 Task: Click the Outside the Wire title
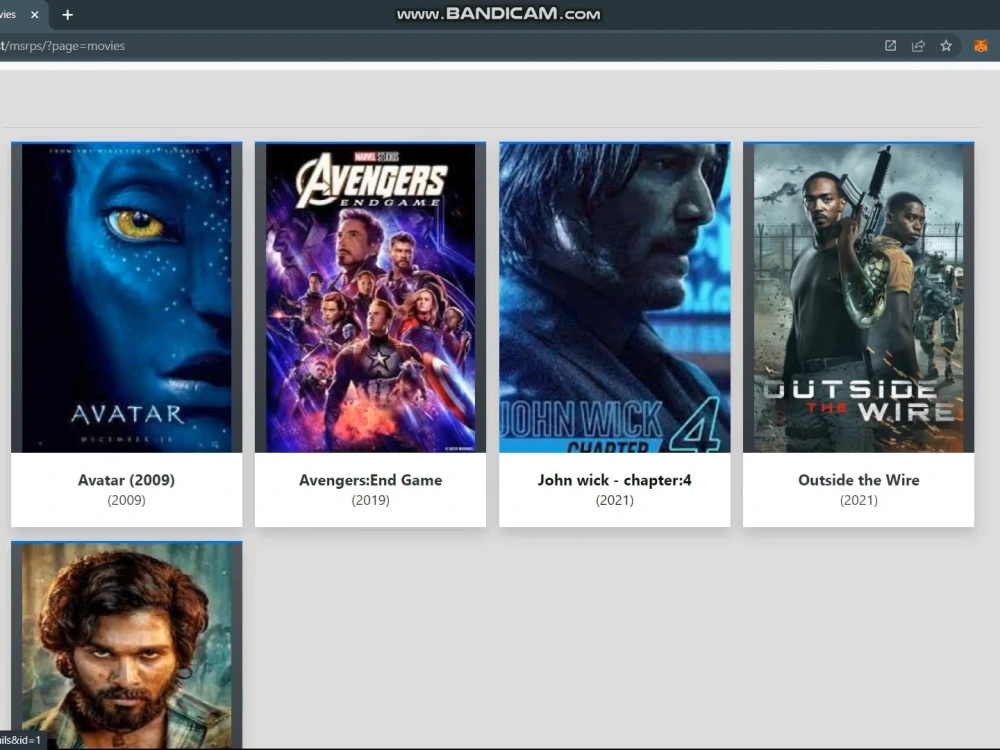pyautogui.click(x=858, y=480)
